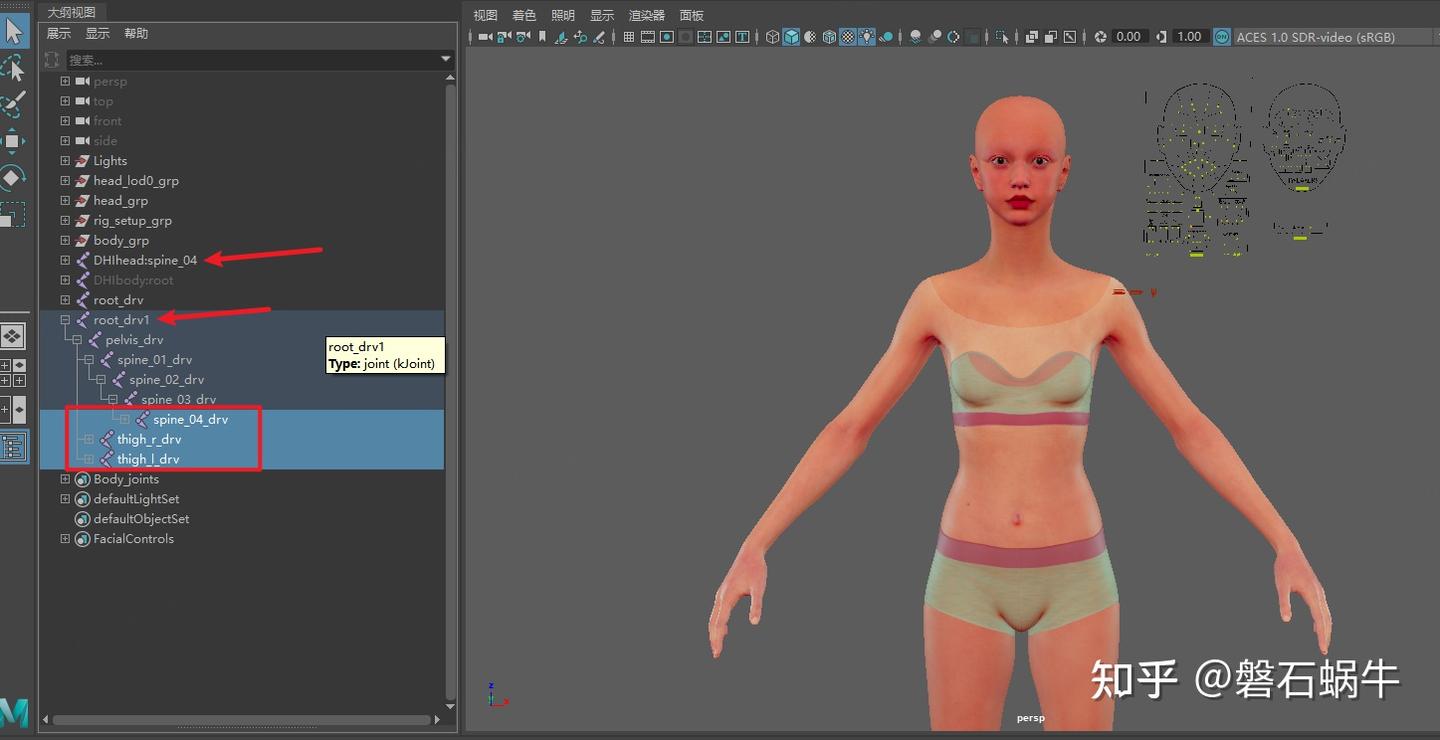Screen dimensions: 1440x740
Task: Choose the Paint Selection brush tool
Action: pyautogui.click(x=13, y=103)
